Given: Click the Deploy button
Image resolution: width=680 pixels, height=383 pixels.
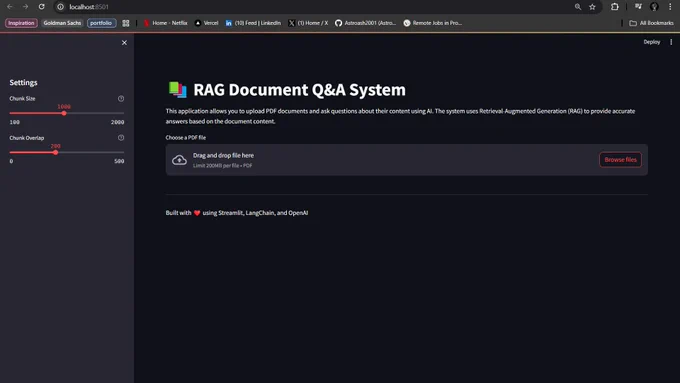Looking at the screenshot, I should pos(651,42).
